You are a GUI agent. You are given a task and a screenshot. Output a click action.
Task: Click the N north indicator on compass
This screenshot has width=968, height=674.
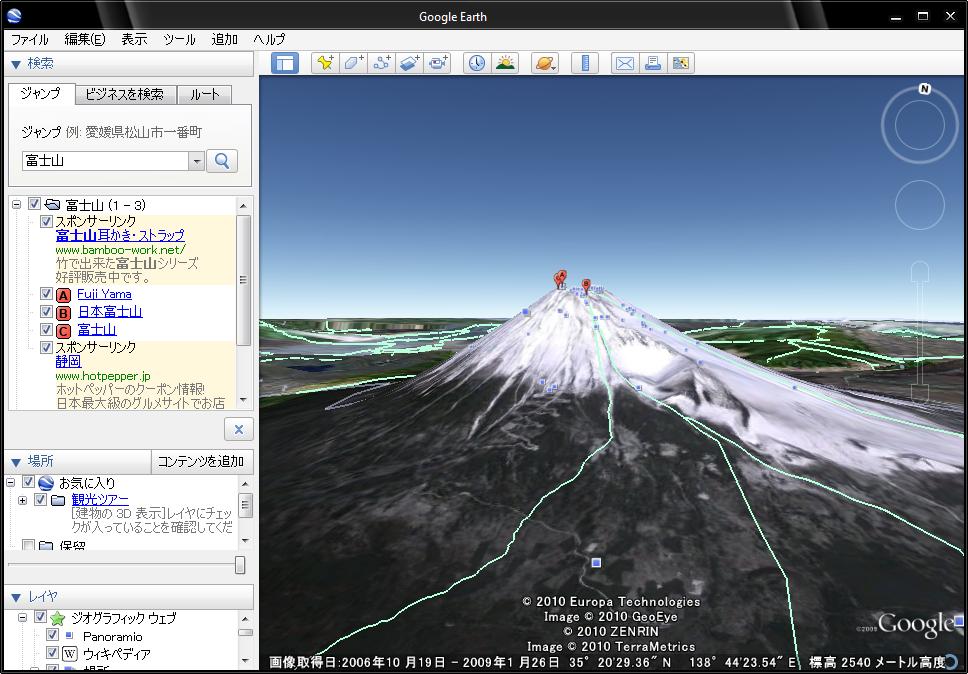pos(924,89)
